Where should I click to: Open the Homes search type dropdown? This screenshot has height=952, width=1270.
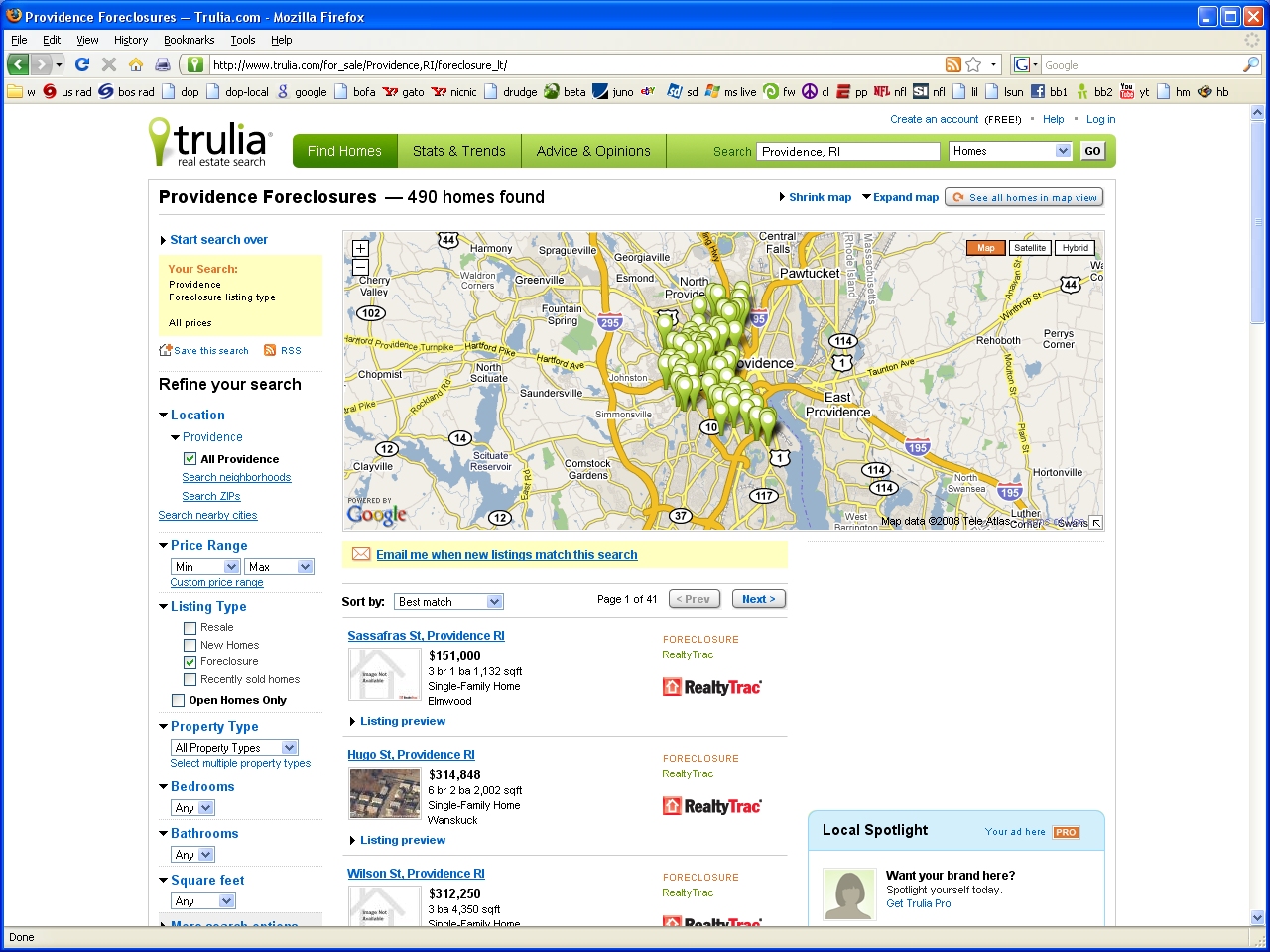click(x=1010, y=151)
